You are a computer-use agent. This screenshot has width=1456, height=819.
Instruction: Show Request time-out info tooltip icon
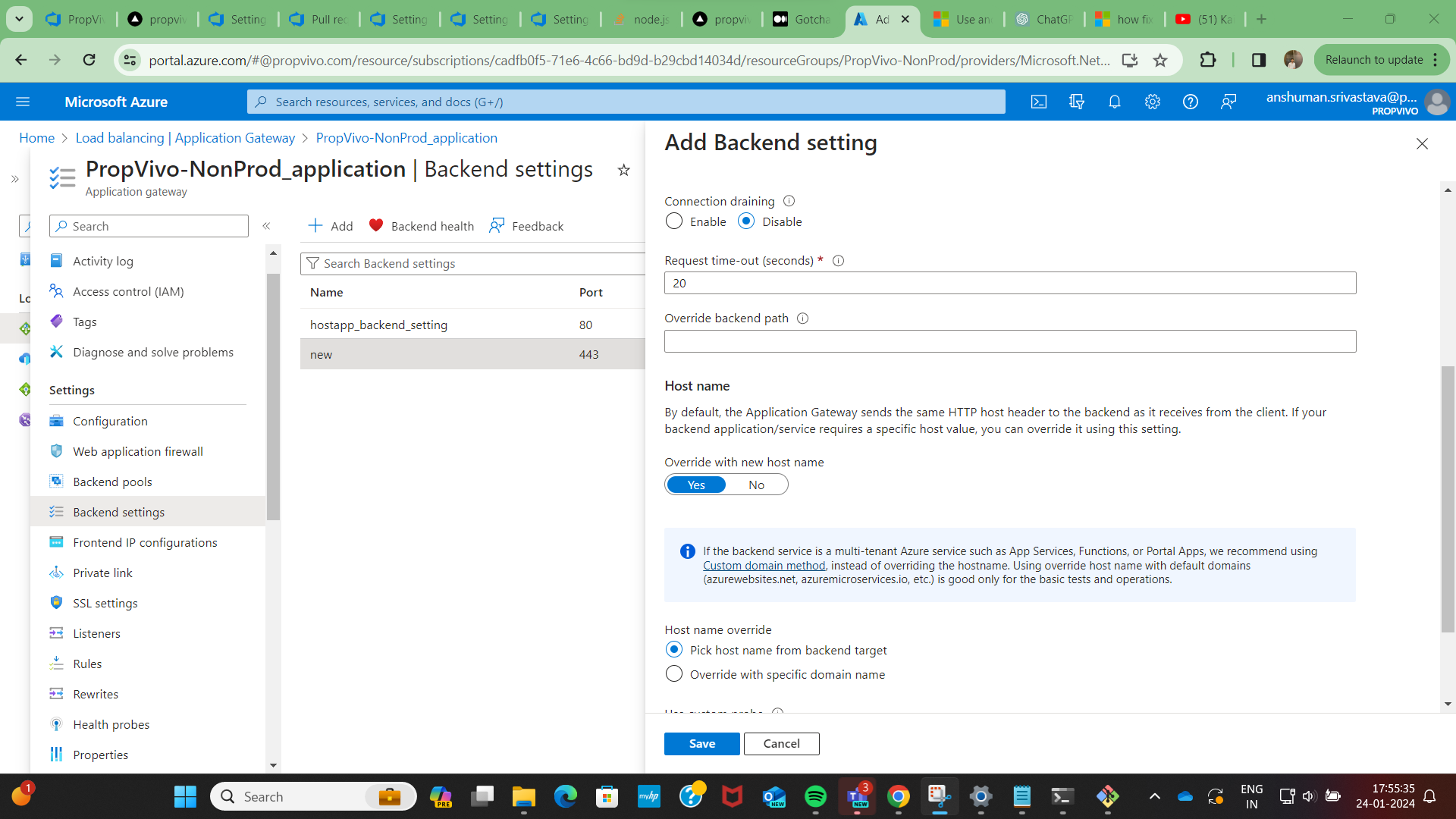click(x=838, y=261)
